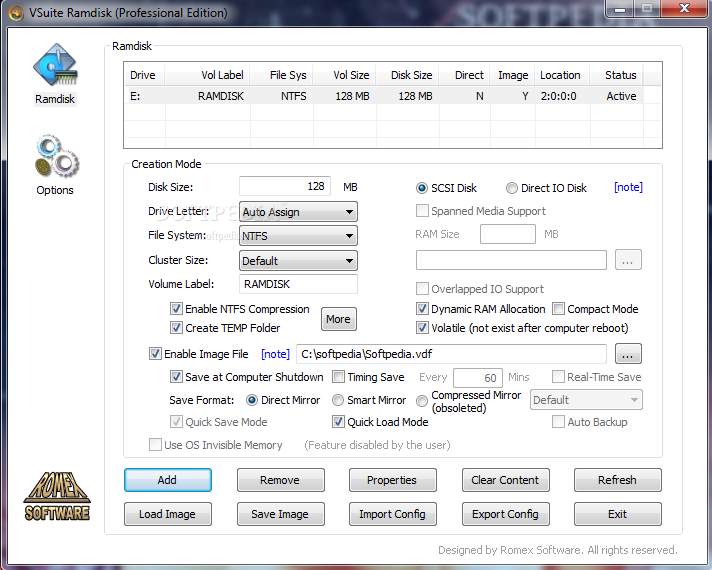Viewport: 712px width, 570px height.
Task: Click the Status column header
Action: click(617, 75)
